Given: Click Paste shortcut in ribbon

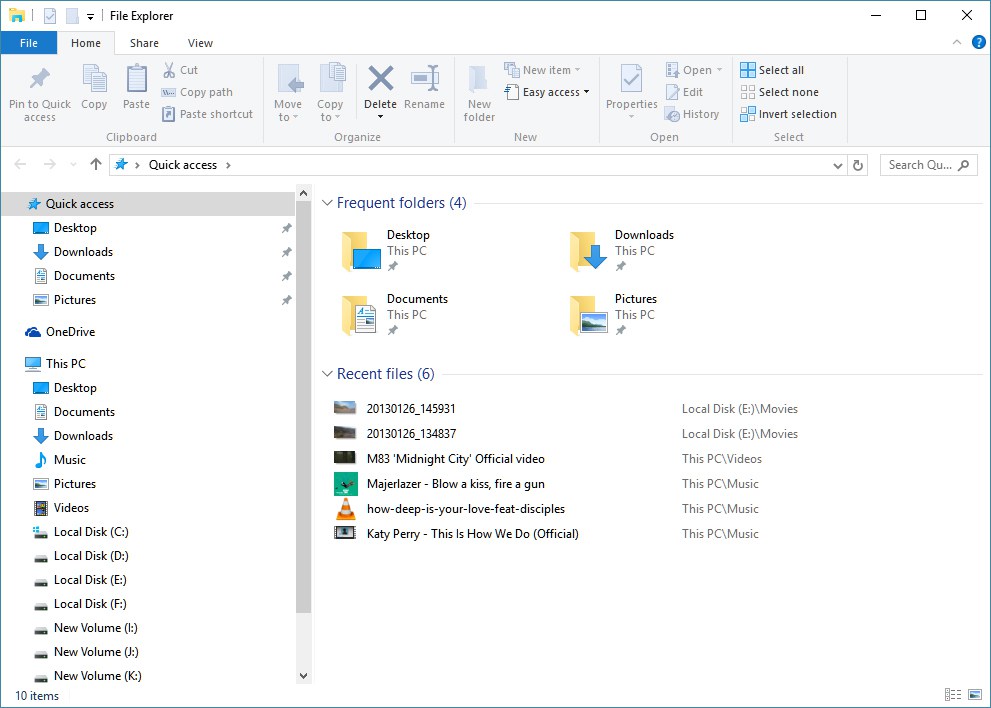Looking at the screenshot, I should point(207,114).
